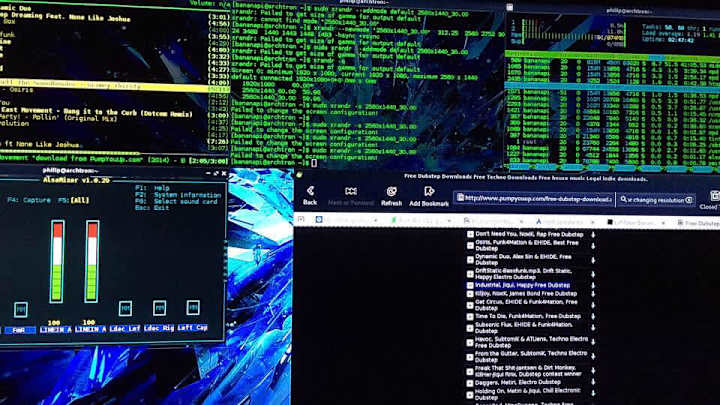Click download arrow for 'Freak That Shit' track
The image size is (720, 405).
click(x=593, y=371)
